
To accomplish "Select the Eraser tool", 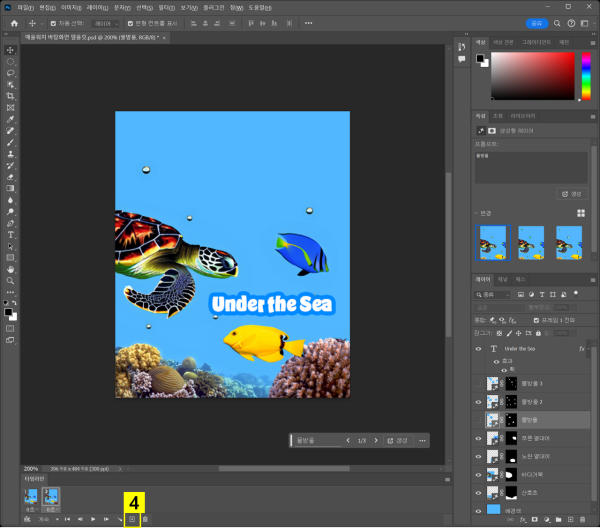I will point(11,176).
